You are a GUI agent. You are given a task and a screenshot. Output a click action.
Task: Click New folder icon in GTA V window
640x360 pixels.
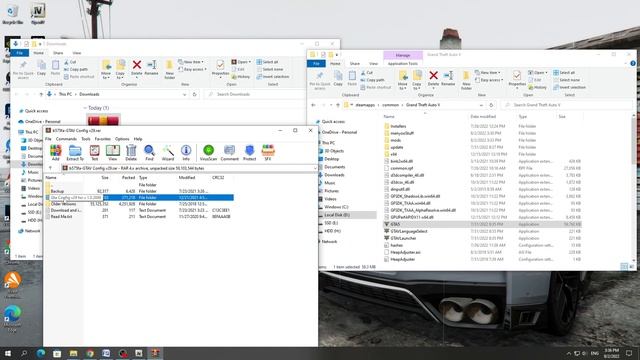coord(466,80)
